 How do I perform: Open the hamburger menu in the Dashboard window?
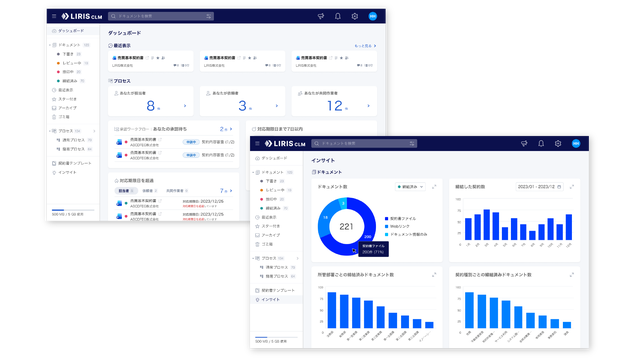(x=54, y=16)
